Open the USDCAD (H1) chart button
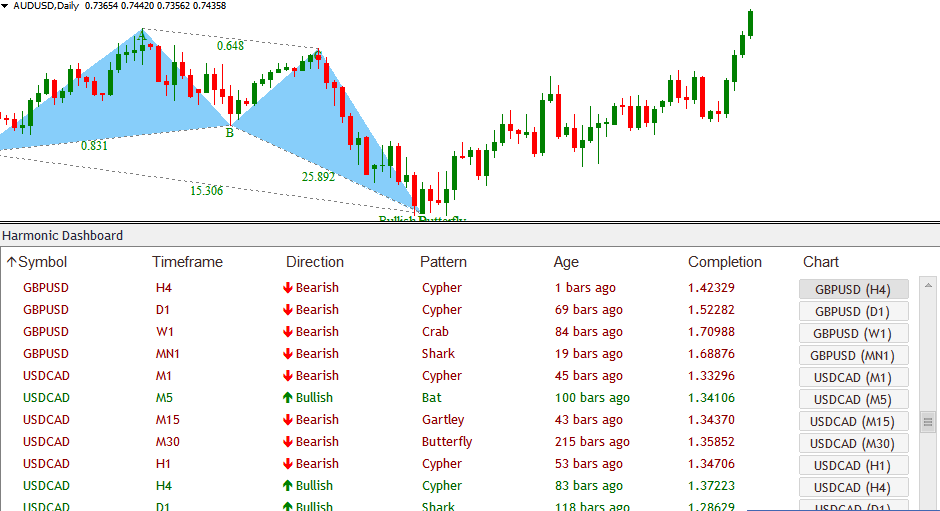The width and height of the screenshot is (940, 511). [x=853, y=465]
